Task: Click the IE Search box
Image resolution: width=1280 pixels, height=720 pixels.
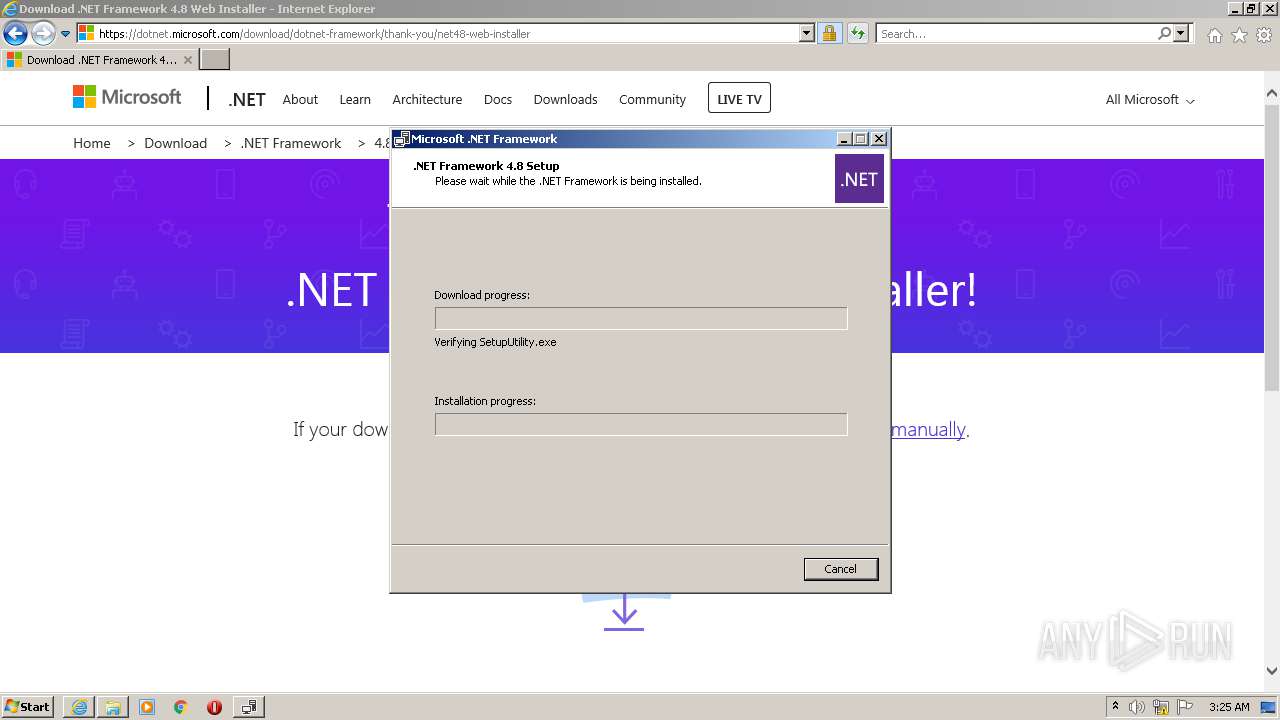Action: pyautogui.click(x=1016, y=33)
